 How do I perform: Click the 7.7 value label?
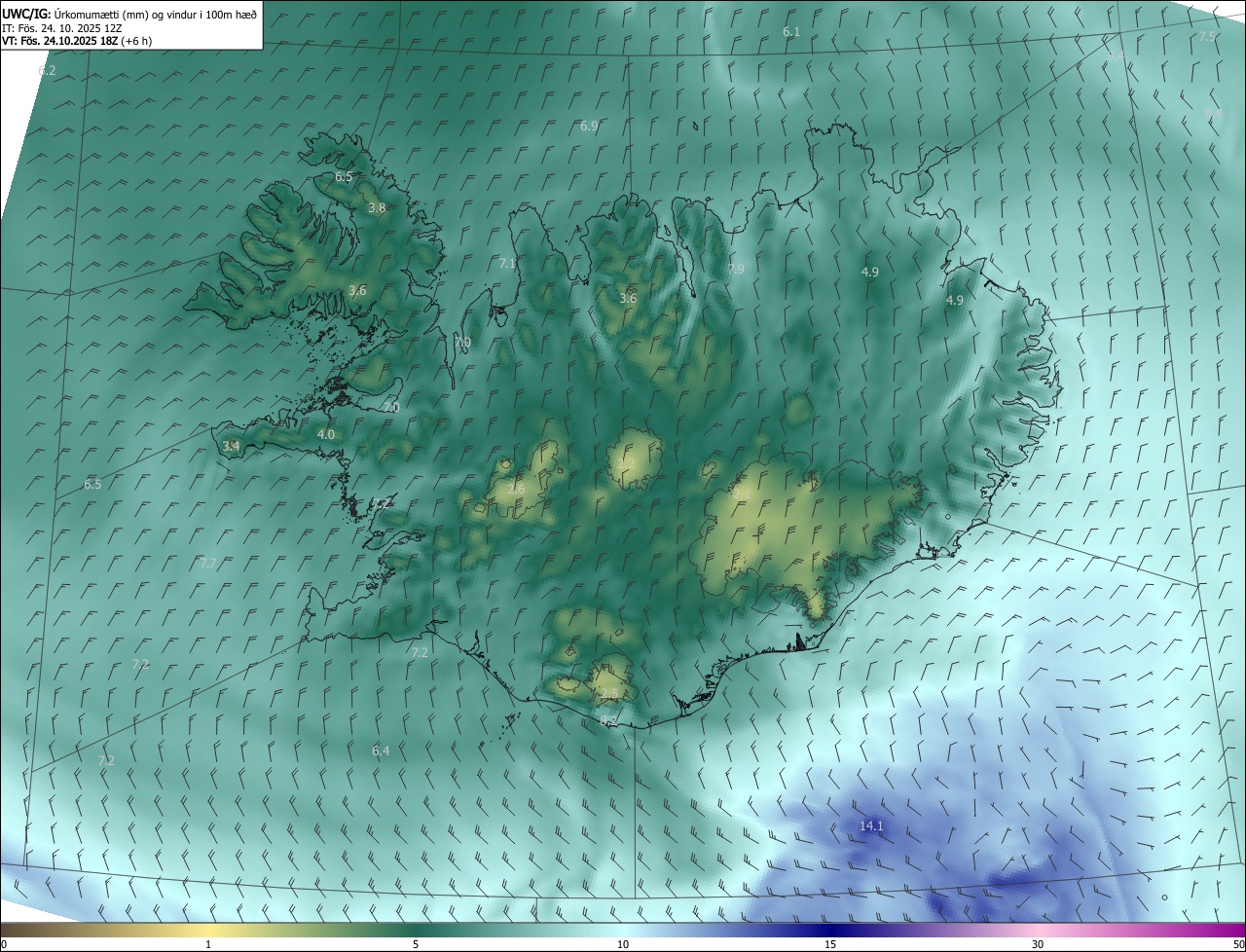[x=208, y=564]
